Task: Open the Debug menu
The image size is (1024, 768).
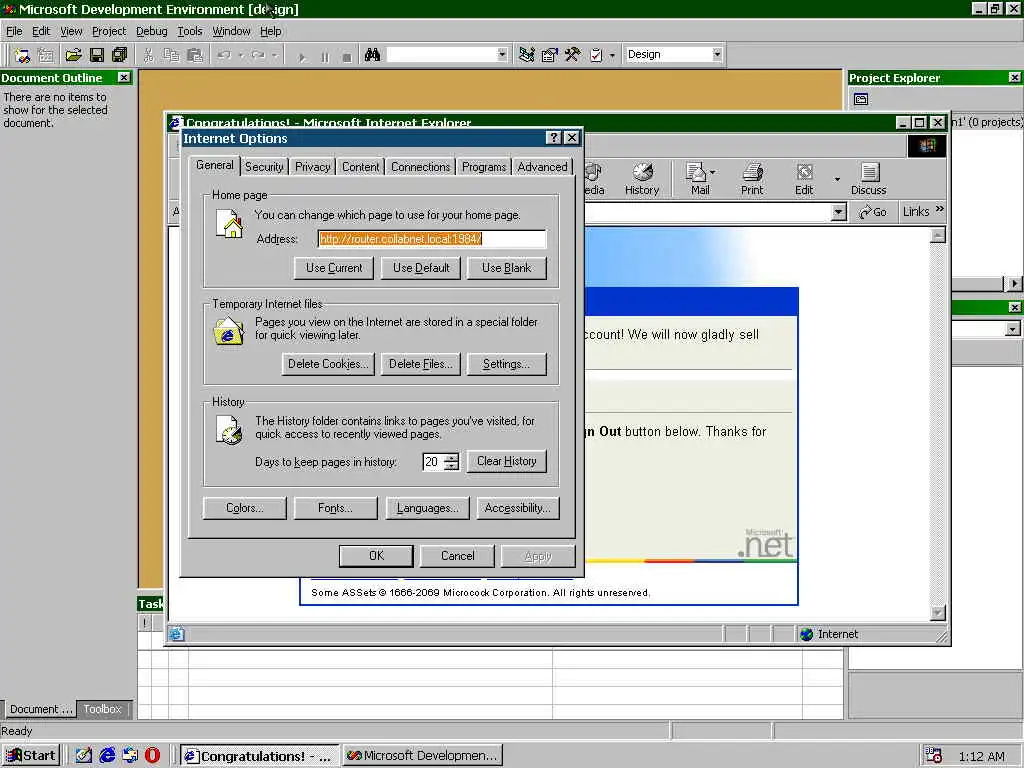Action: [152, 31]
